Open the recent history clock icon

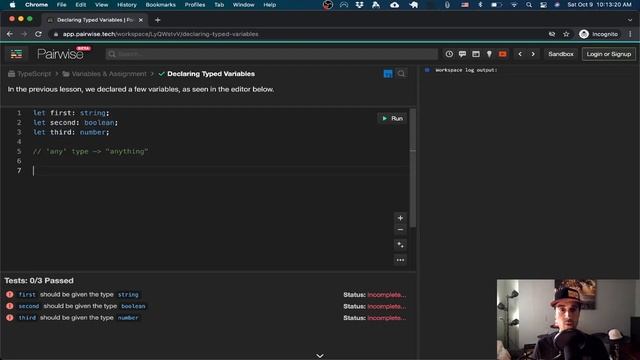(x=449, y=54)
